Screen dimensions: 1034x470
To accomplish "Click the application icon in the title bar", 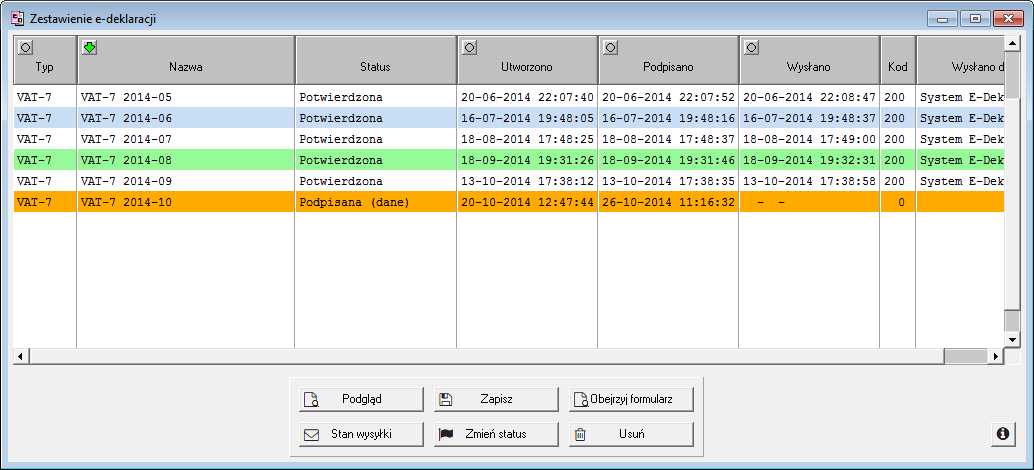I will pyautogui.click(x=17, y=18).
